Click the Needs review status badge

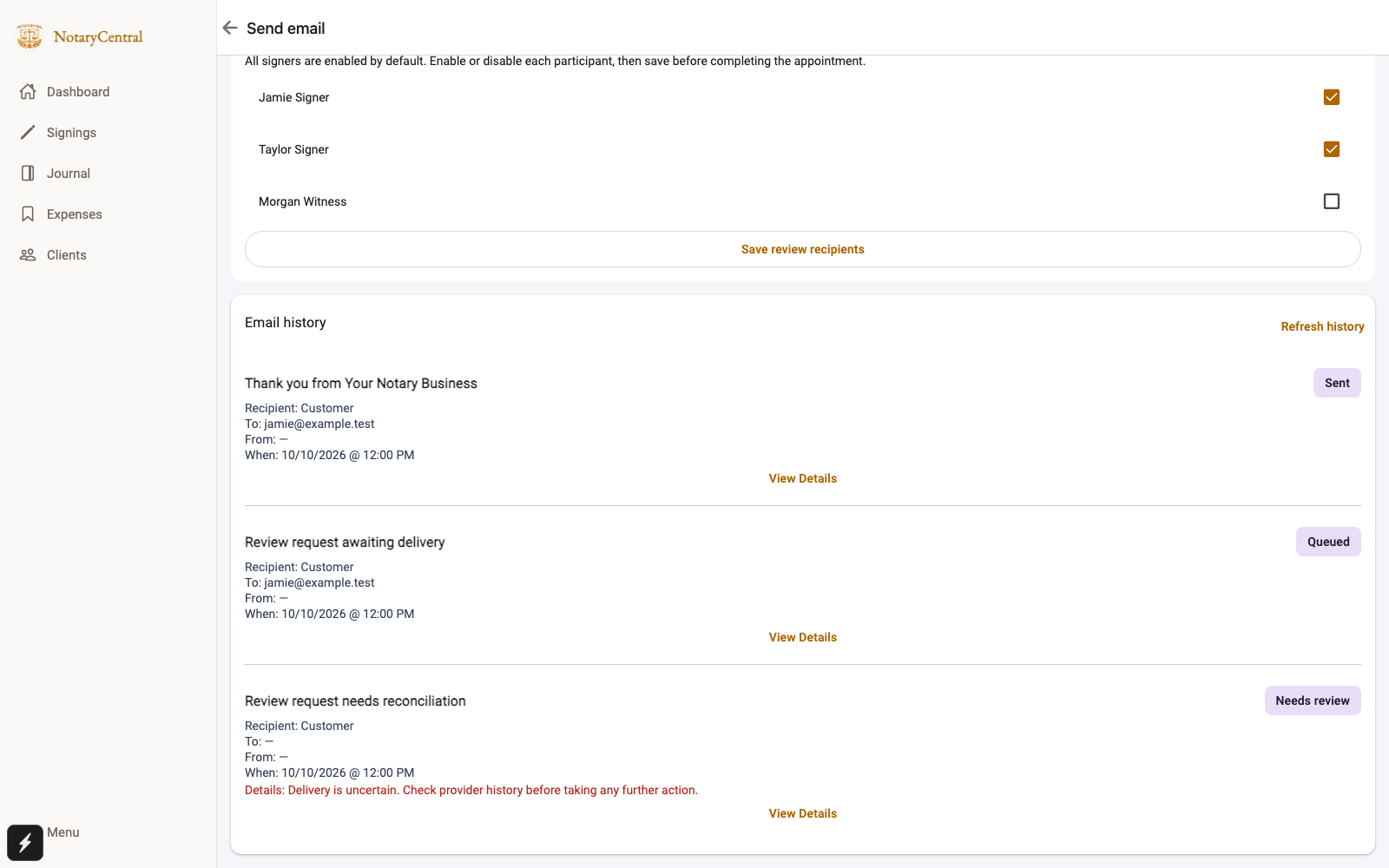[1313, 700]
